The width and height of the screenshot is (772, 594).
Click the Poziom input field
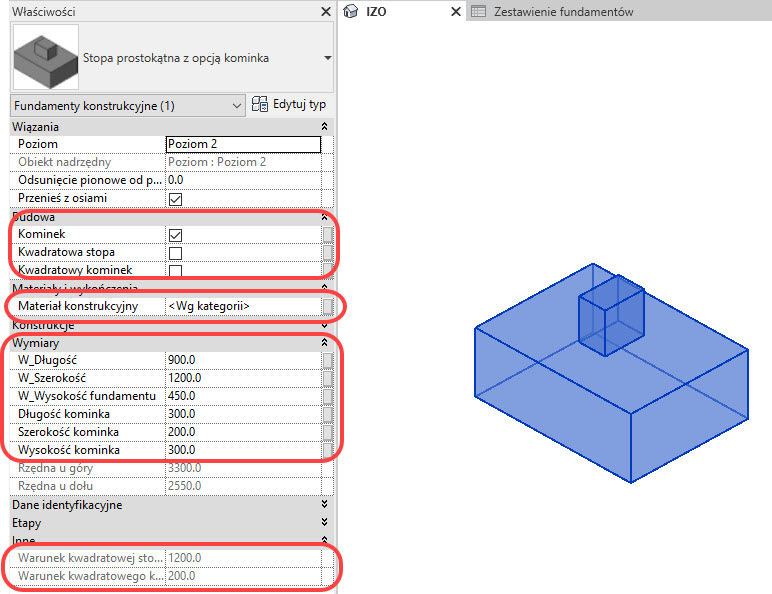(x=242, y=144)
